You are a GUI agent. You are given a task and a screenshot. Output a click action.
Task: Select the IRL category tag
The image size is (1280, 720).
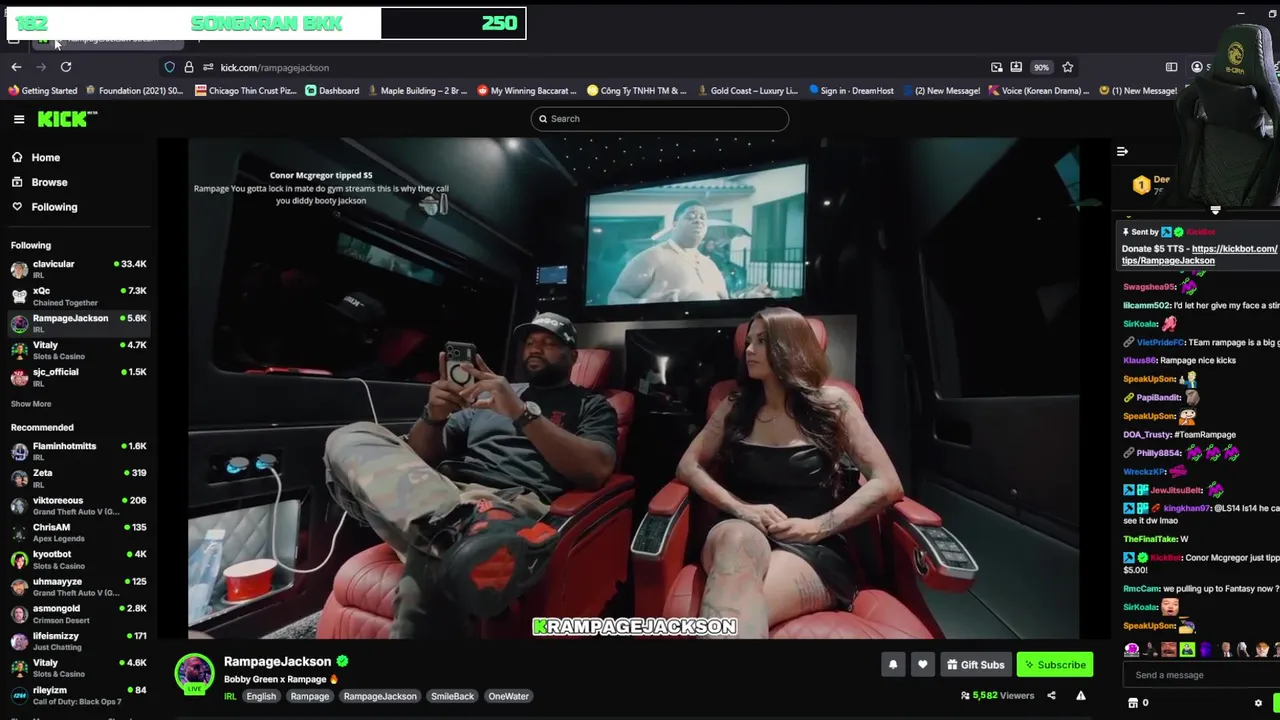[230, 696]
